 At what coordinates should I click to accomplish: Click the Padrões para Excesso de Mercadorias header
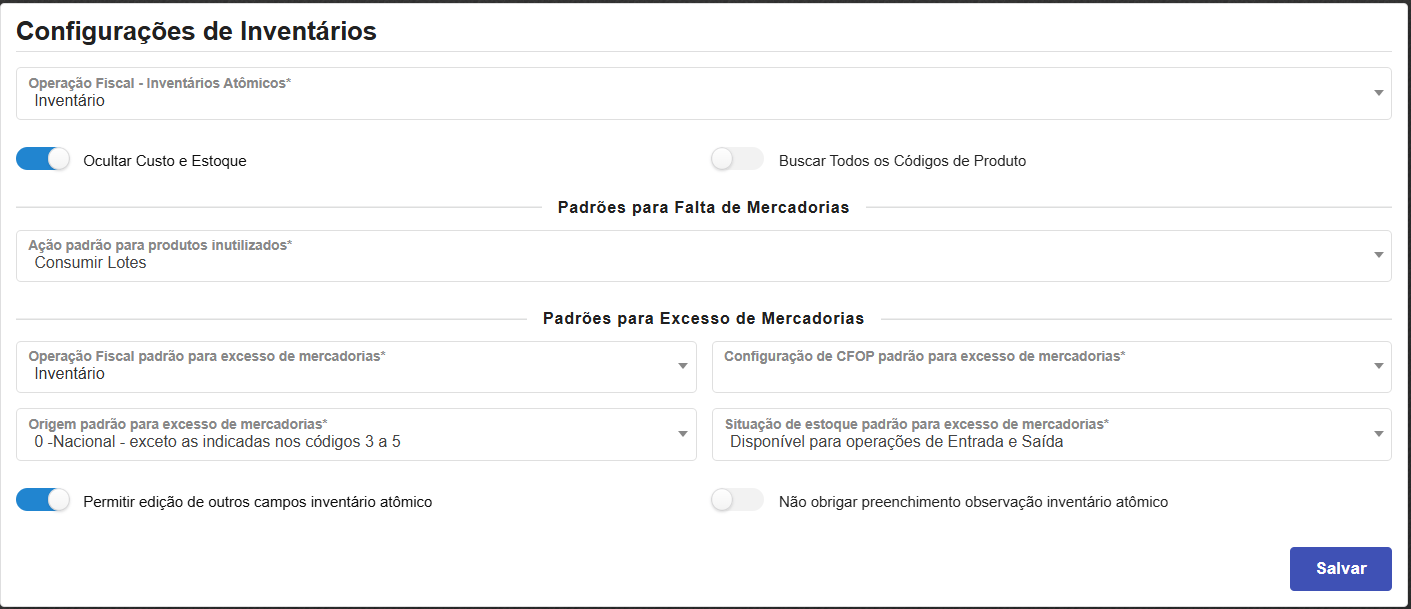click(x=704, y=317)
